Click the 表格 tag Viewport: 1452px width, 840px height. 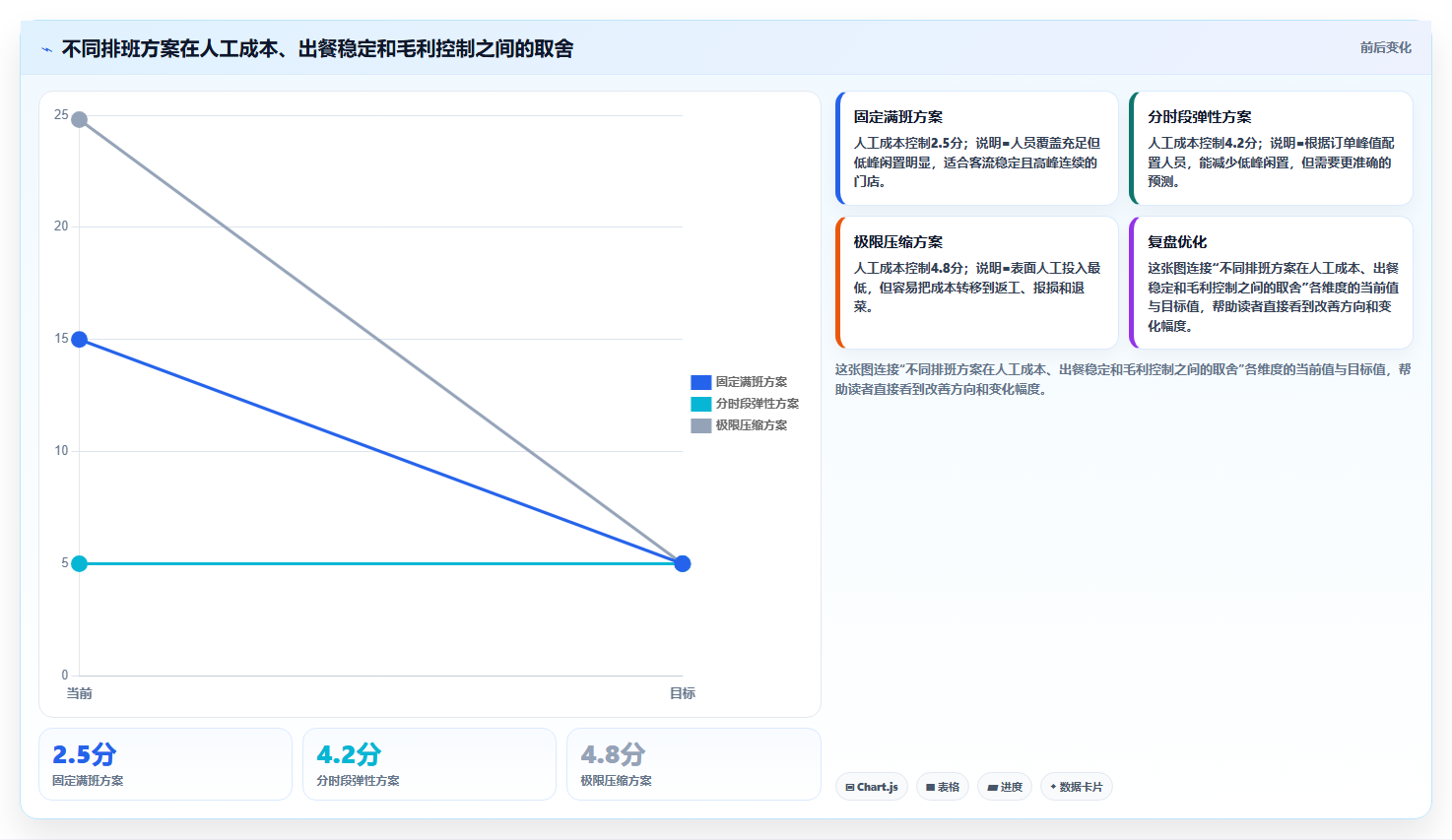coord(943,787)
